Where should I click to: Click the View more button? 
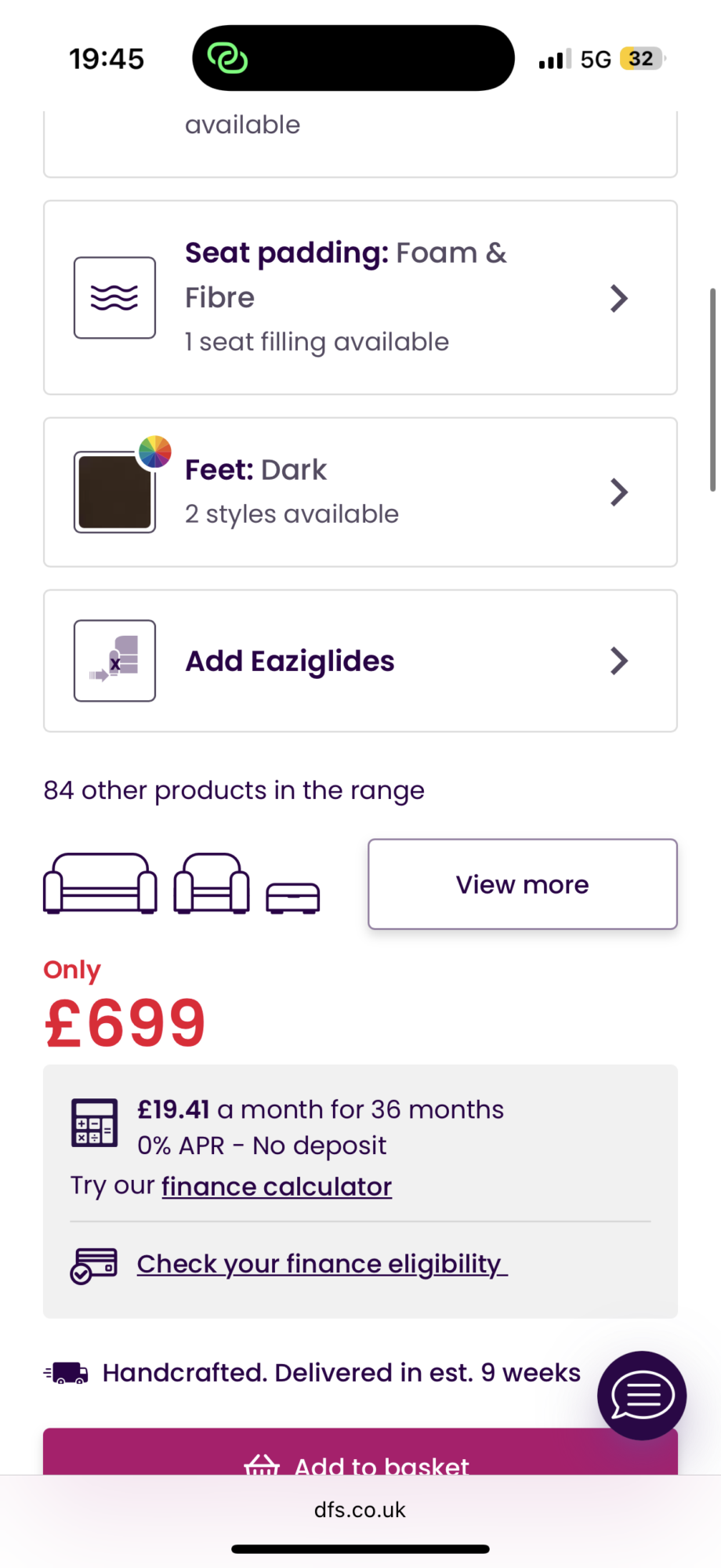tap(523, 884)
